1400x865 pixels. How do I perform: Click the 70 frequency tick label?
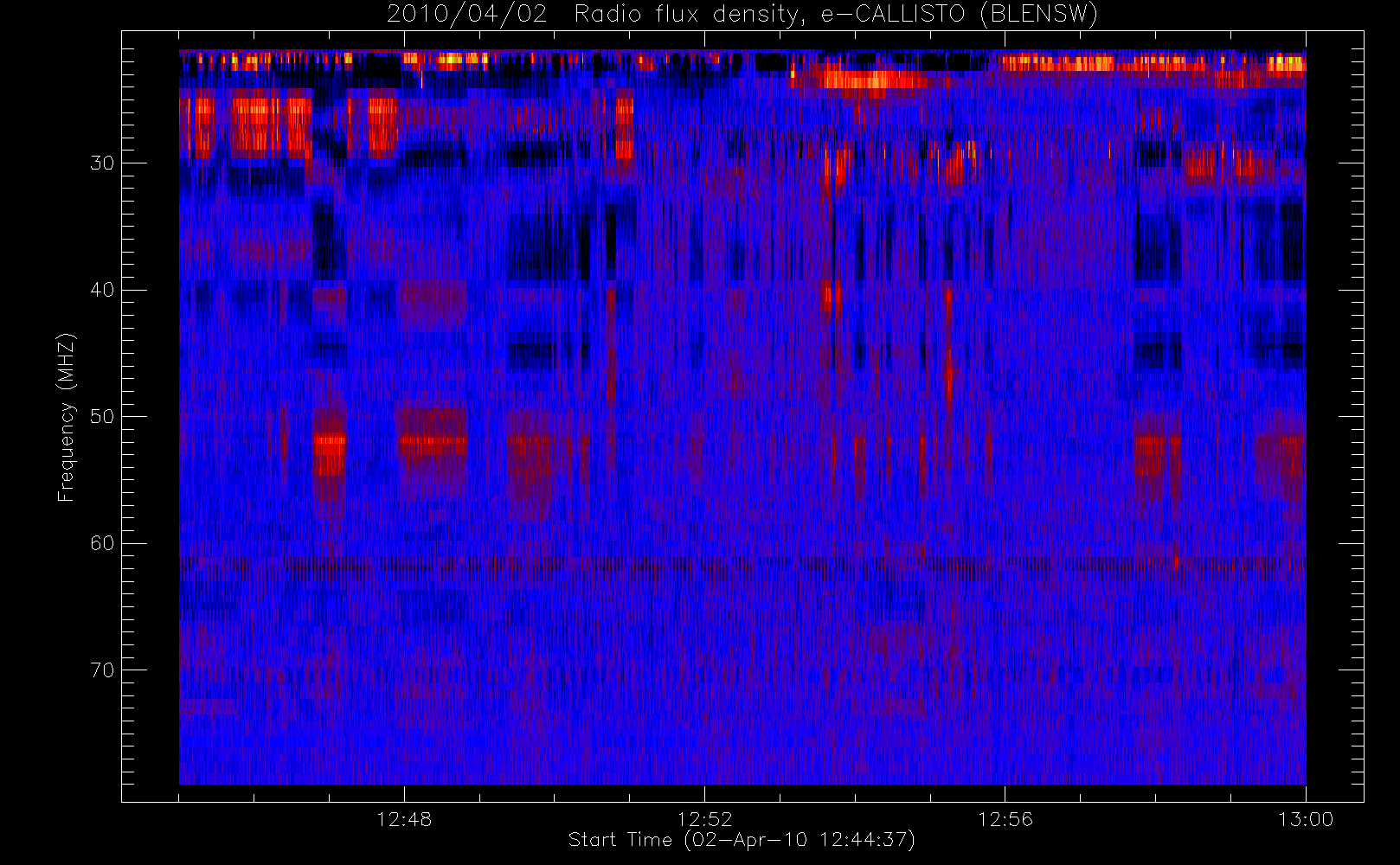(x=102, y=670)
